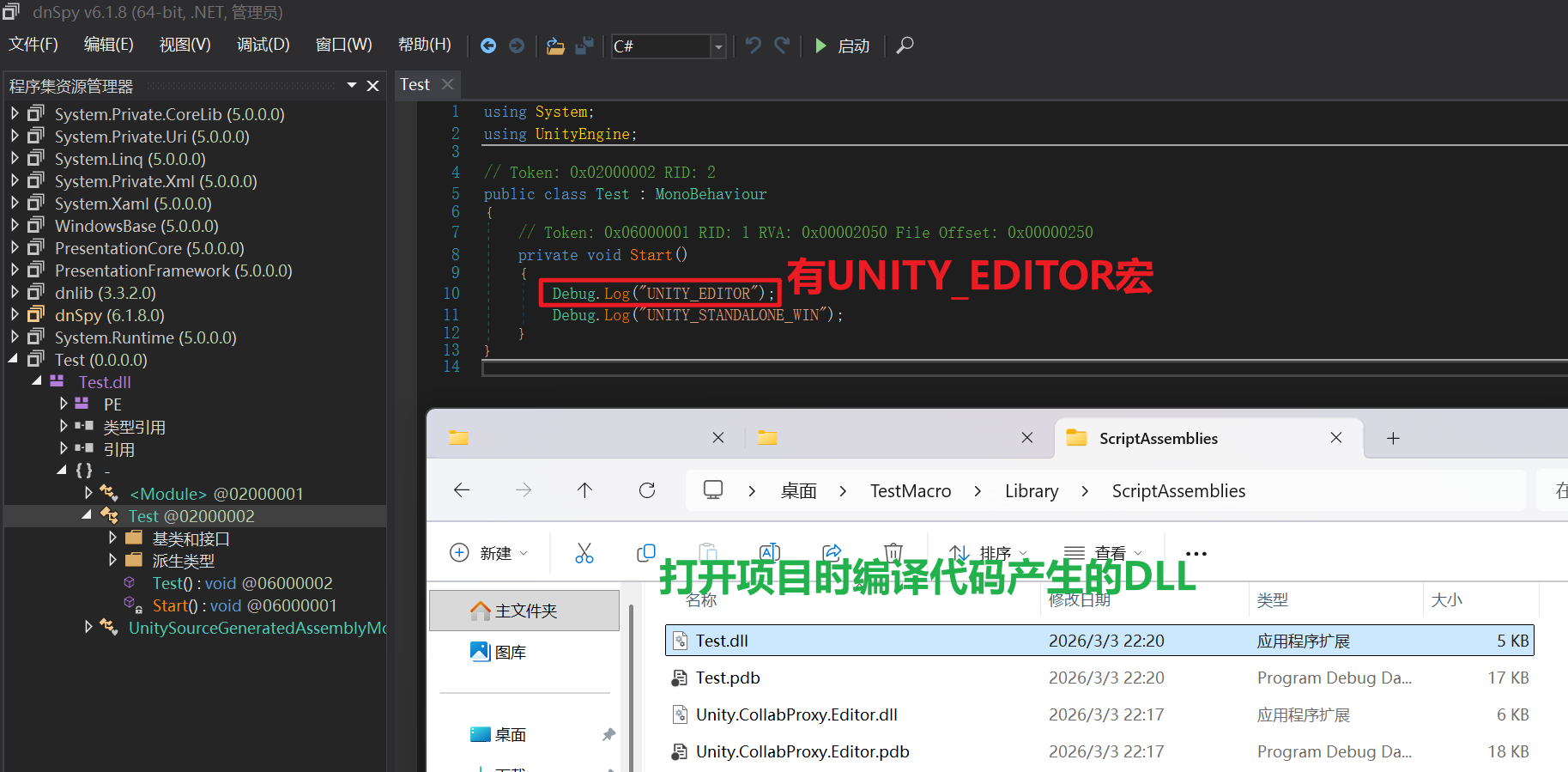Click the open file icon in dnSpy toolbar
The height and width of the screenshot is (772, 1568).
[555, 46]
